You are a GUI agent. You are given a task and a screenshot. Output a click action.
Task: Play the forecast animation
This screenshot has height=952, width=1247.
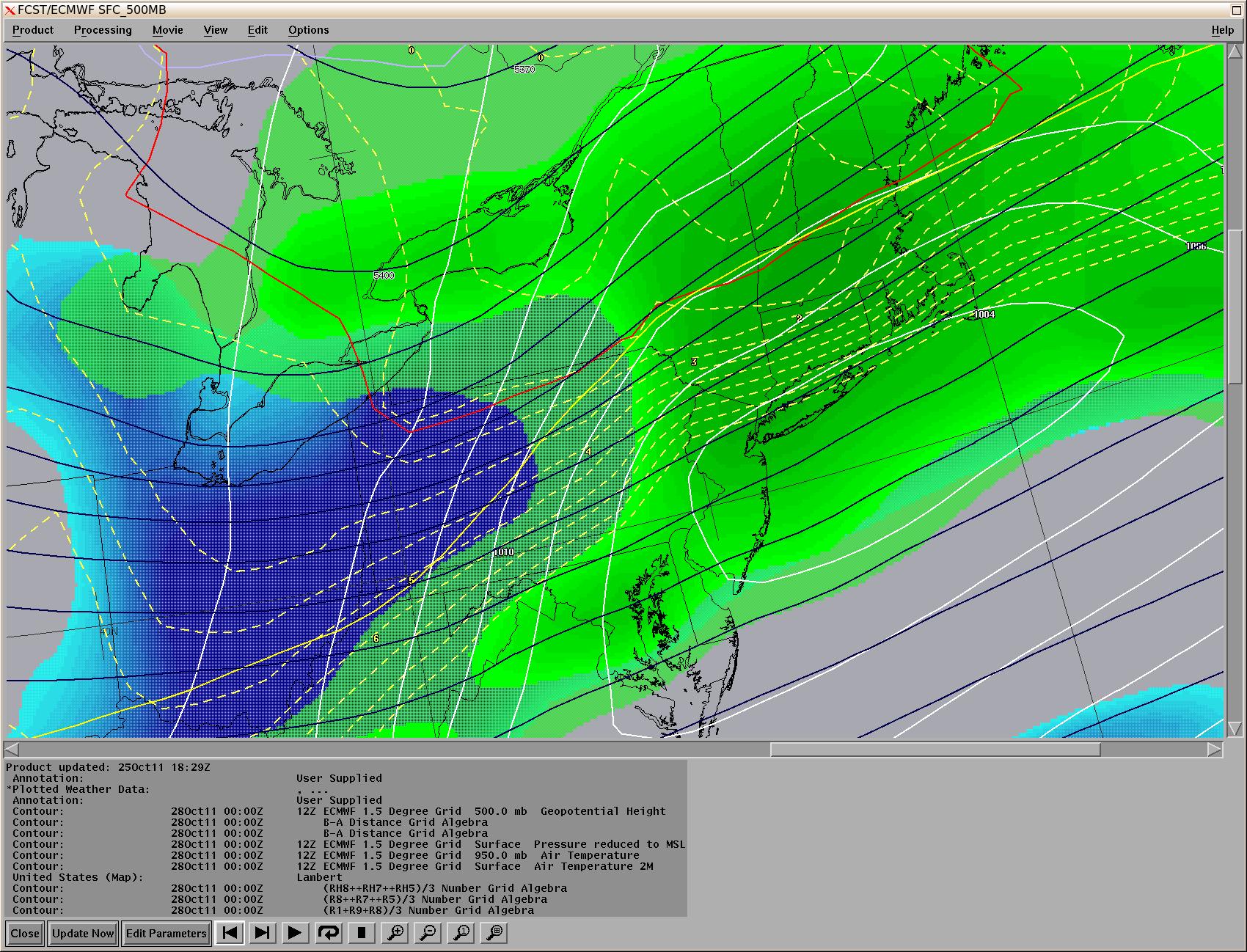coord(295,933)
